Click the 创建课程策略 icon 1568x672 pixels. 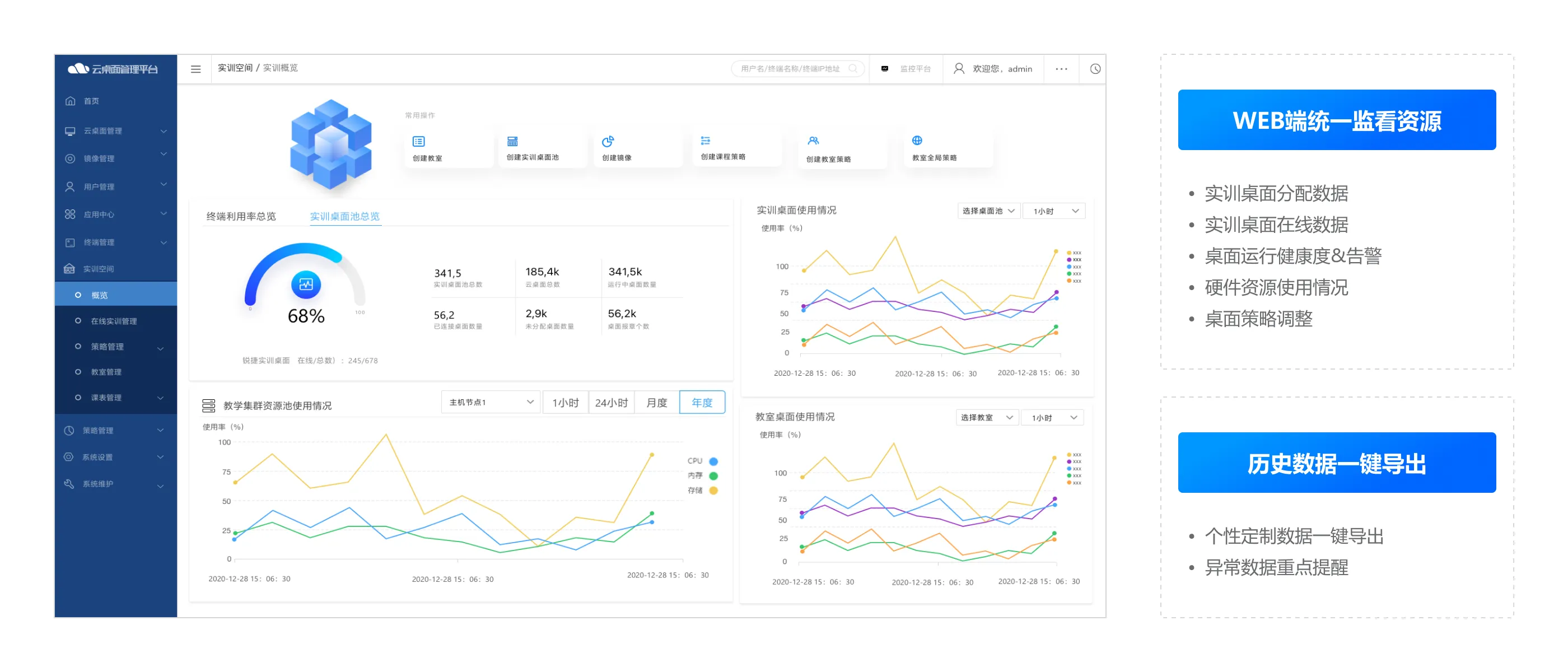[x=705, y=141]
